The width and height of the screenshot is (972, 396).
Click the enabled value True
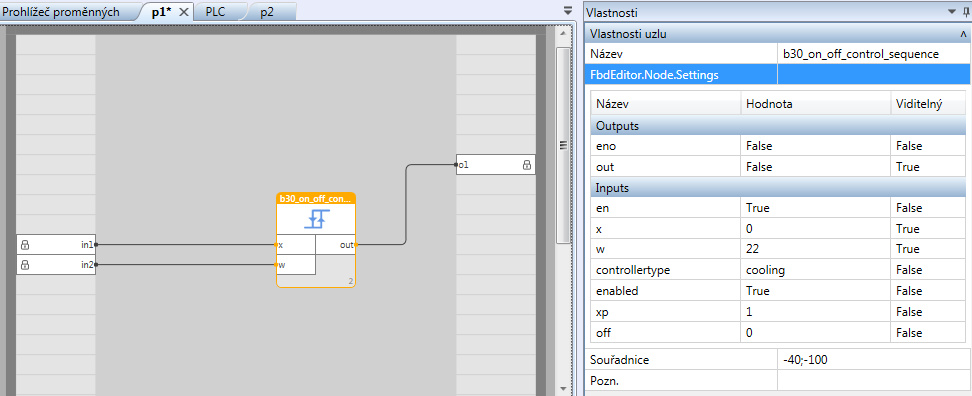(x=816, y=291)
